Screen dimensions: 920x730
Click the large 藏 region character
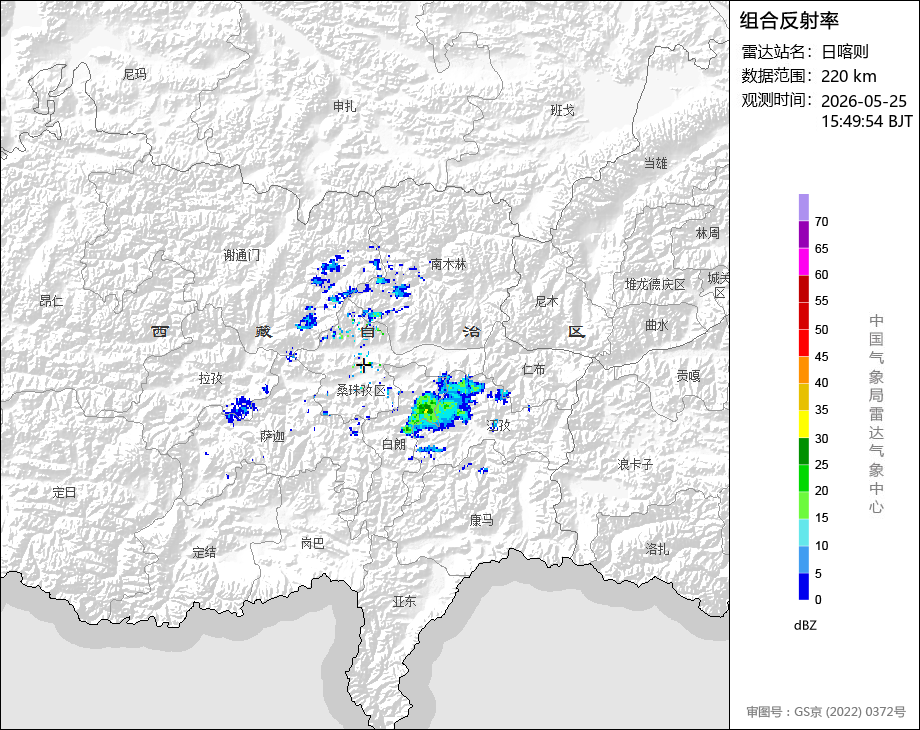tap(263, 332)
